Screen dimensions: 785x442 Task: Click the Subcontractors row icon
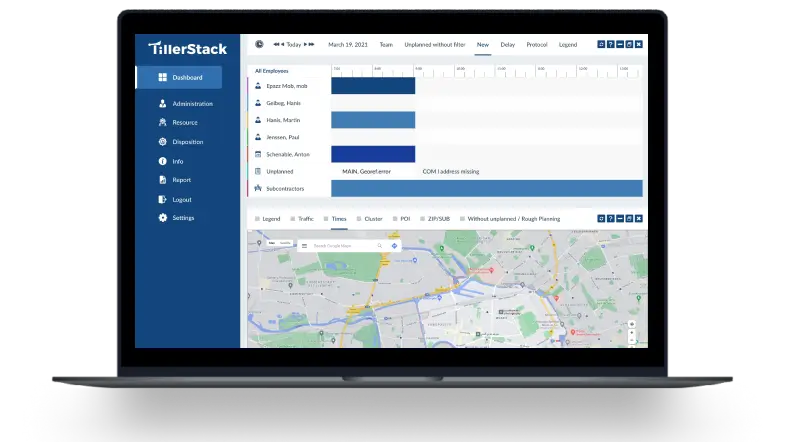pos(258,188)
